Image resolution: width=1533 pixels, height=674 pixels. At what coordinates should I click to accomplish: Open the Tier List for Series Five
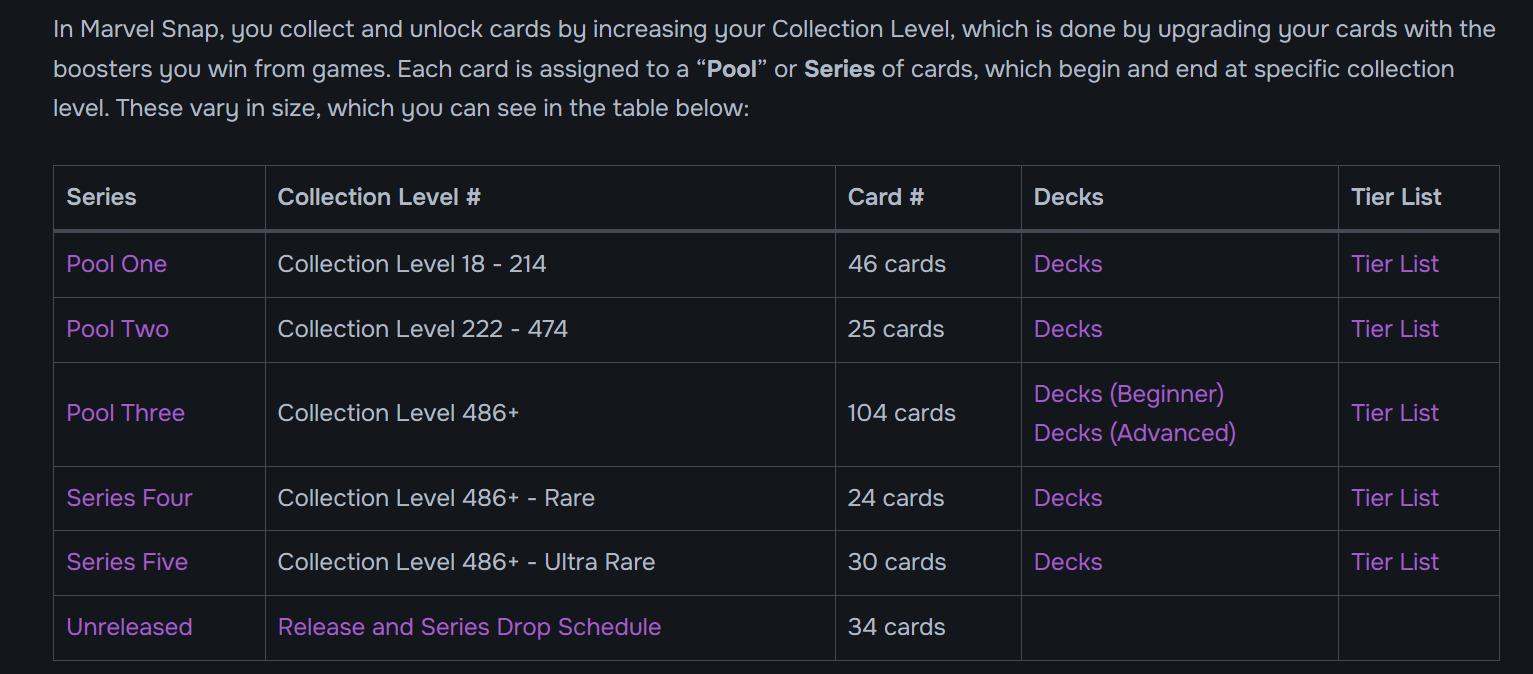1395,562
